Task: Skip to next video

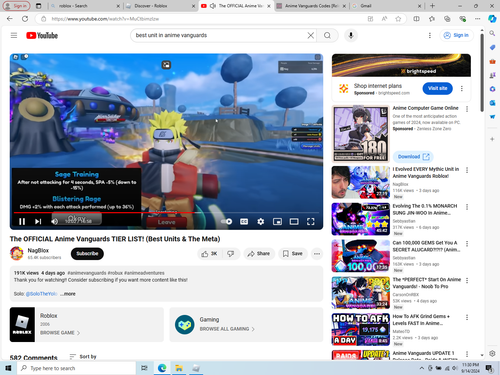Action: tap(38, 221)
